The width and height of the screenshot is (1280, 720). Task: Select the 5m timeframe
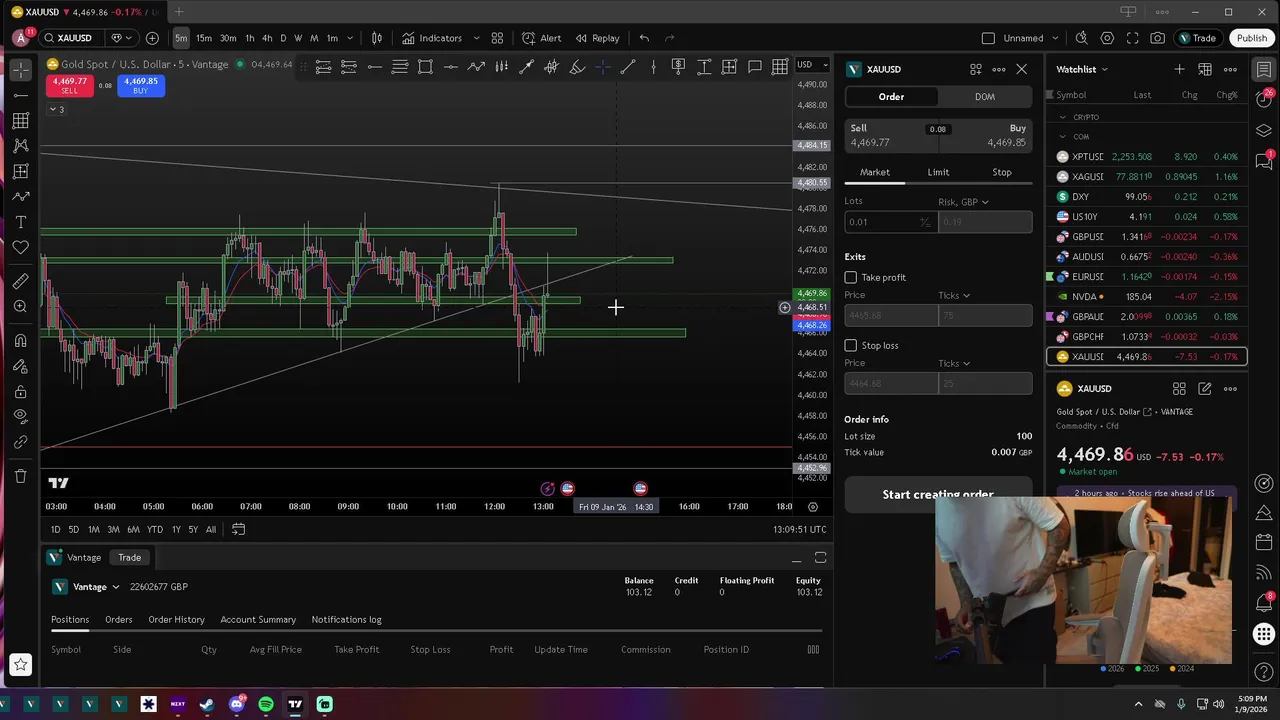(181, 38)
